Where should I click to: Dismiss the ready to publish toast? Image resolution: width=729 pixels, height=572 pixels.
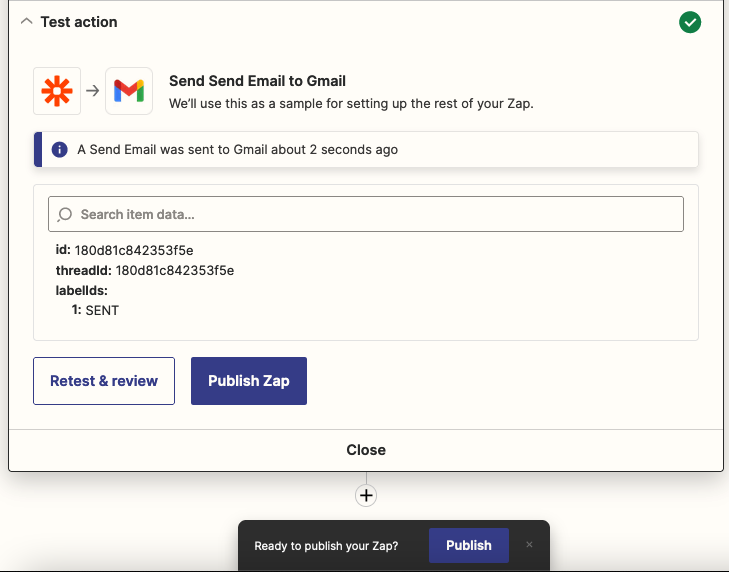click(x=529, y=545)
